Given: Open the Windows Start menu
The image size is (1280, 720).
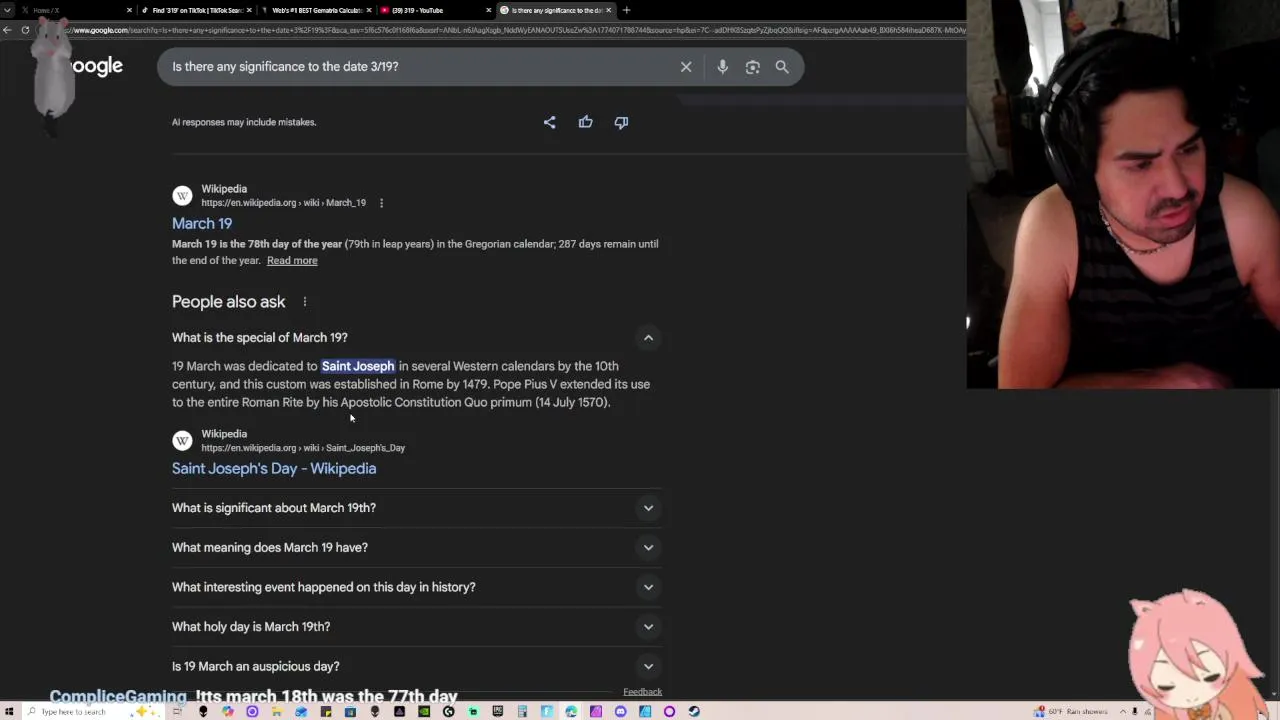Looking at the screenshot, I should point(9,712).
